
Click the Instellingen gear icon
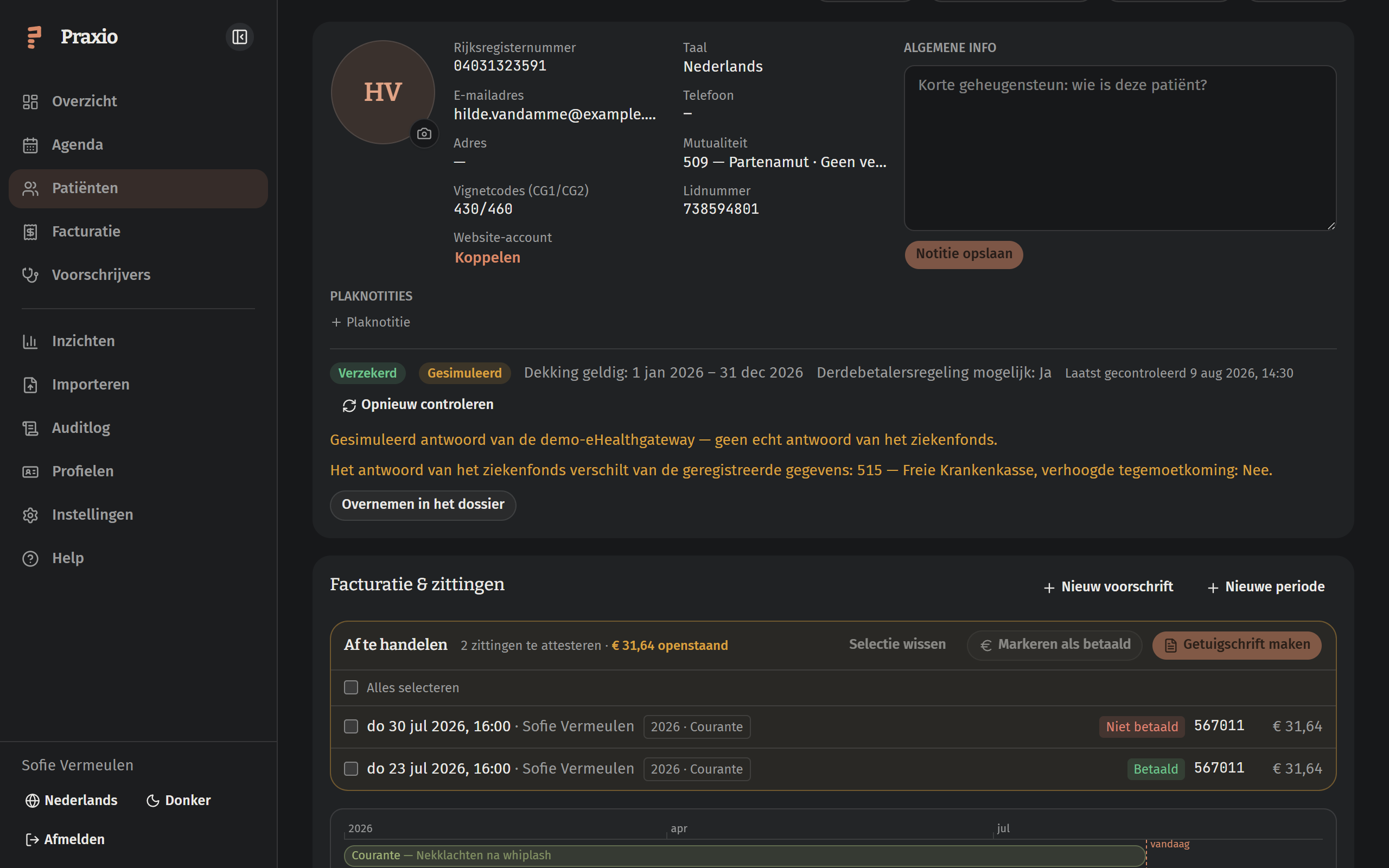tap(30, 515)
